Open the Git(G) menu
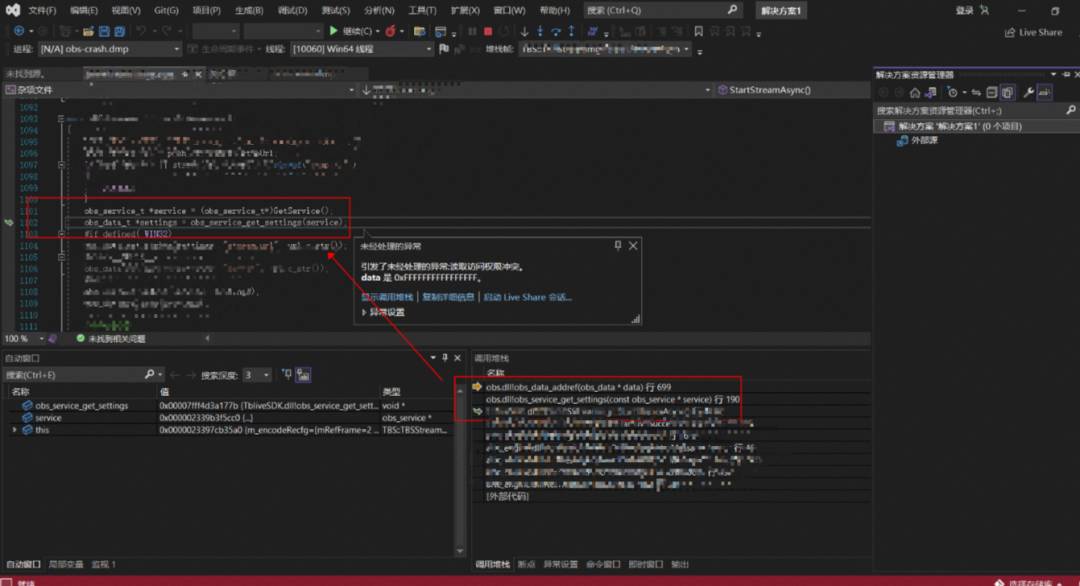This screenshot has height=586, width=1080. click(x=166, y=10)
